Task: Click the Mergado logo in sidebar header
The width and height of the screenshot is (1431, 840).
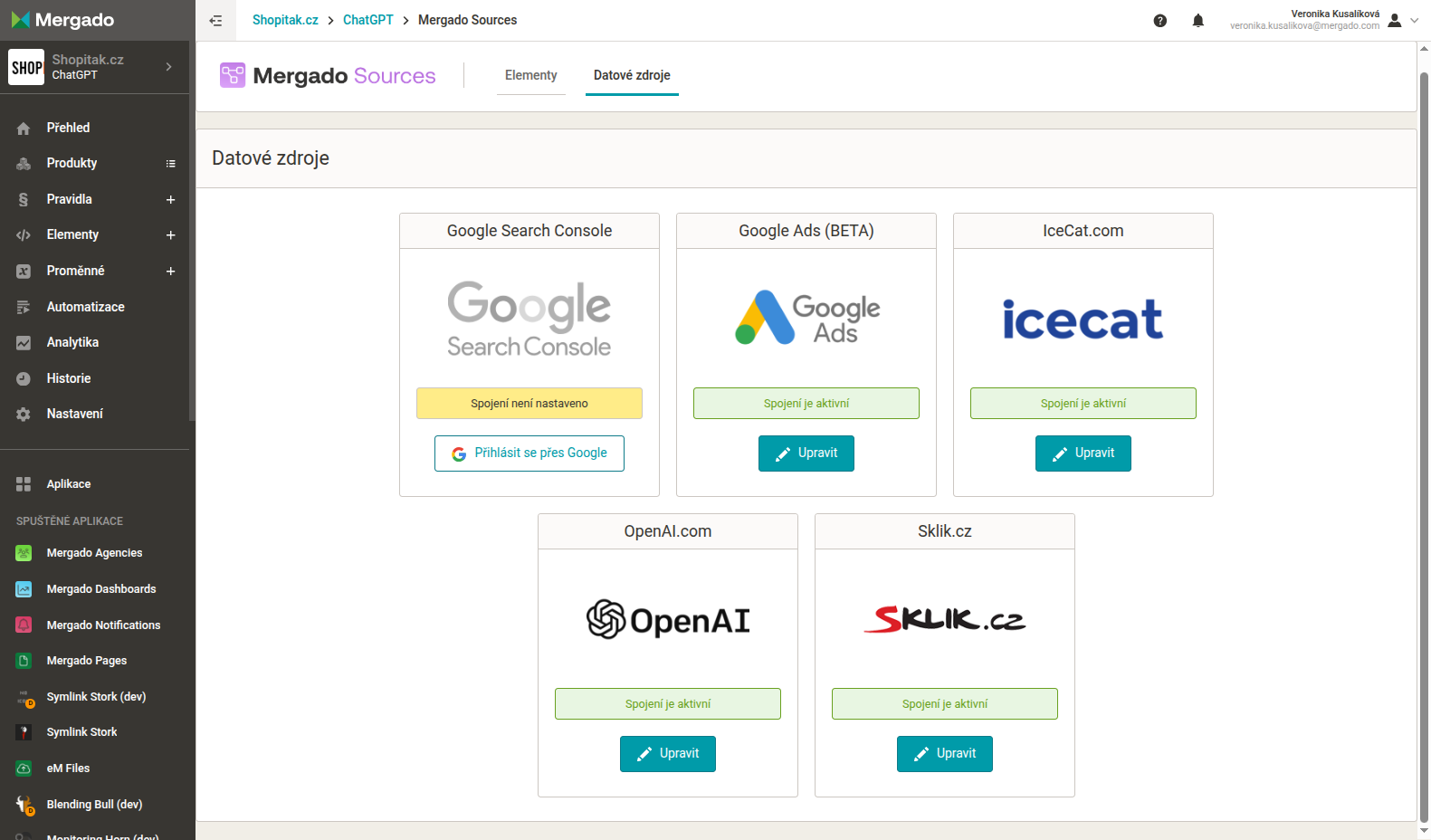Action: click(62, 20)
